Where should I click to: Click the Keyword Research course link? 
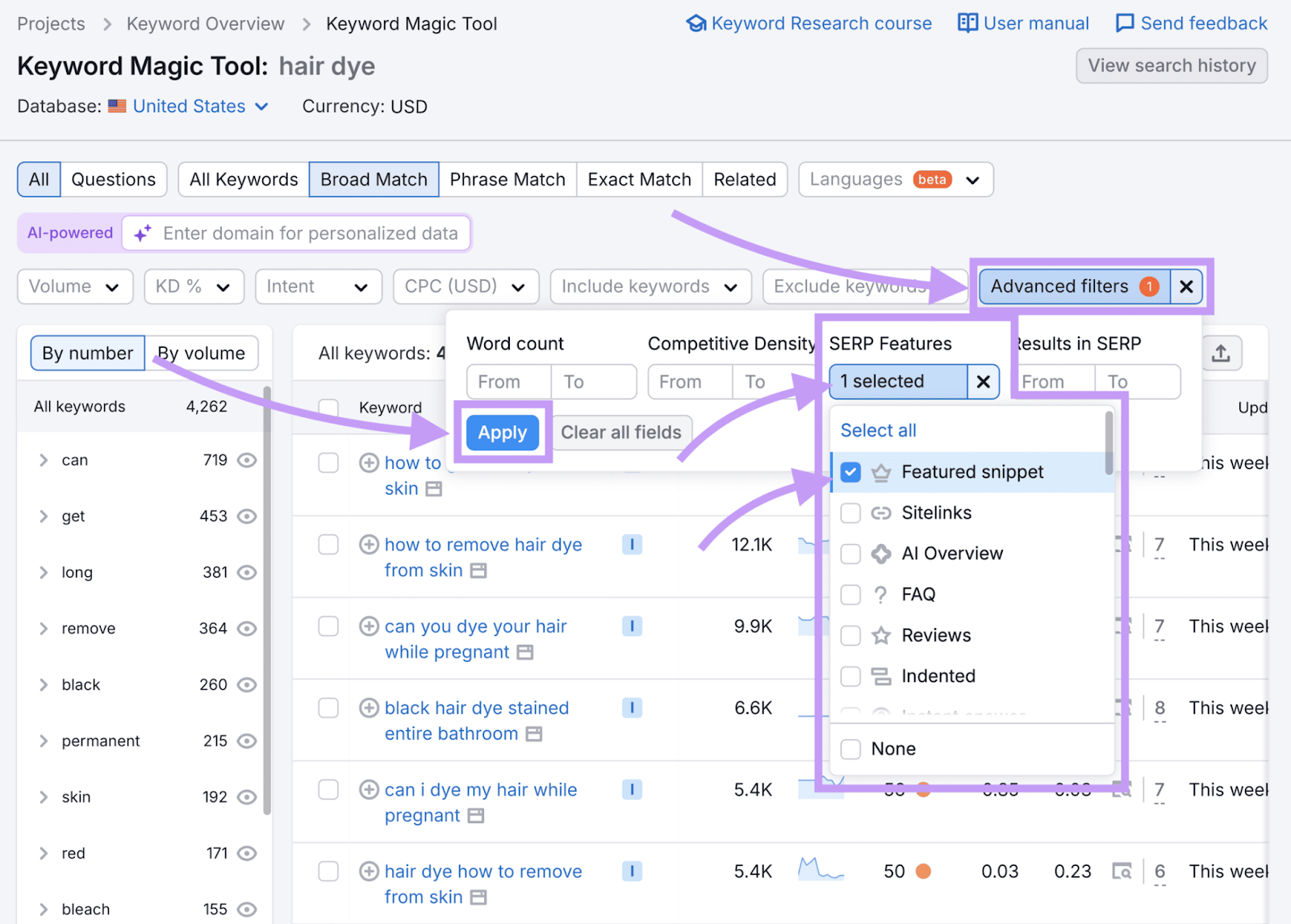(809, 23)
